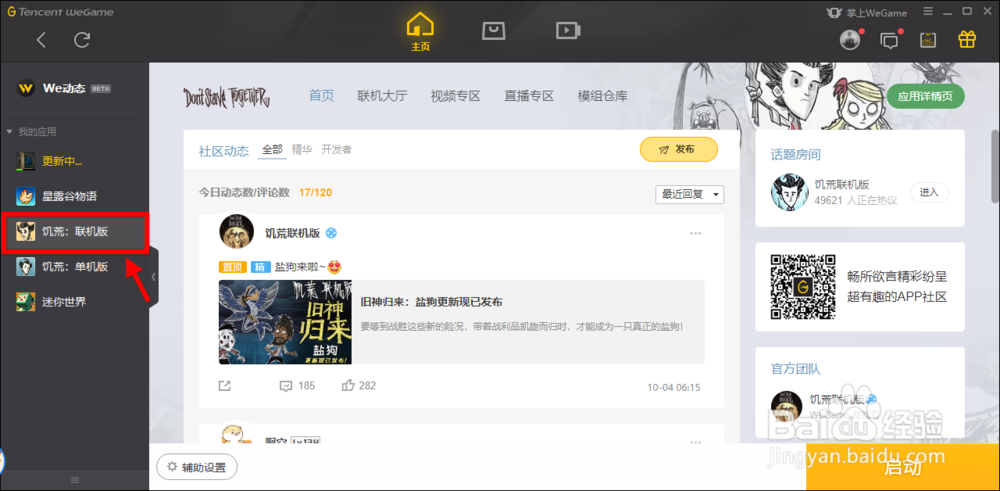Screen dimensions: 1000x491
Task: Open comments on the post with 185
Action: pyautogui.click(x=297, y=386)
